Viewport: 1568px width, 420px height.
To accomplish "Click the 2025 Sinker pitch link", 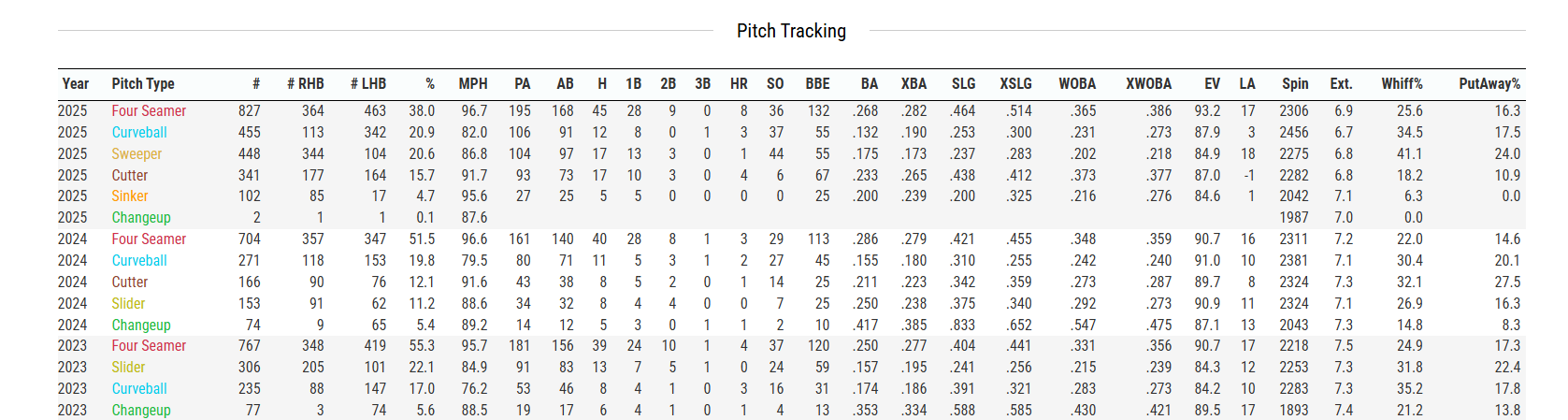I will pos(130,196).
